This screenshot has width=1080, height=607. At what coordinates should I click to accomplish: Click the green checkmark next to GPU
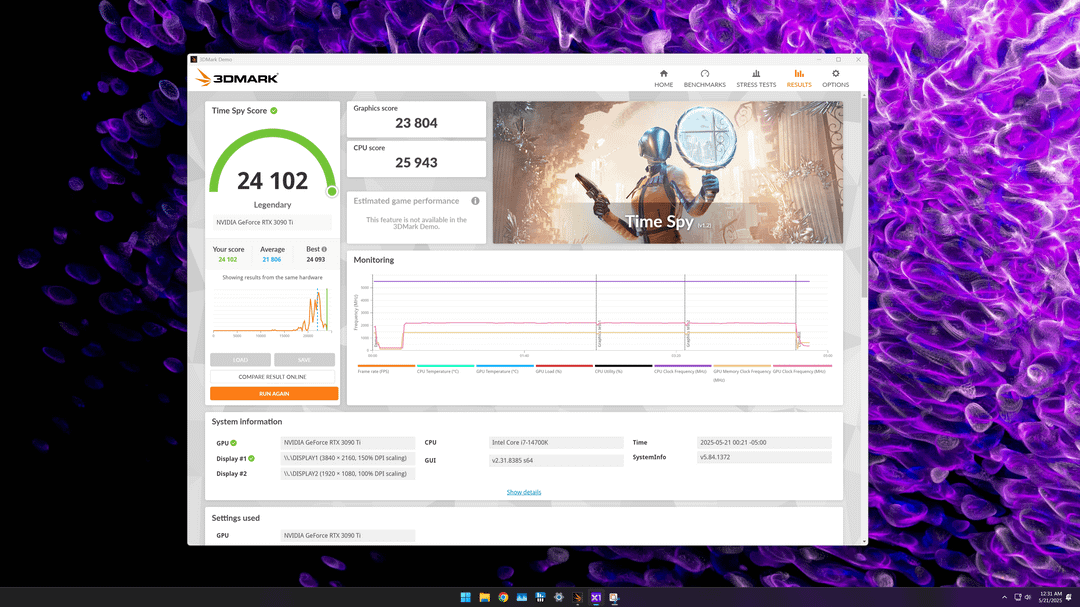233,443
